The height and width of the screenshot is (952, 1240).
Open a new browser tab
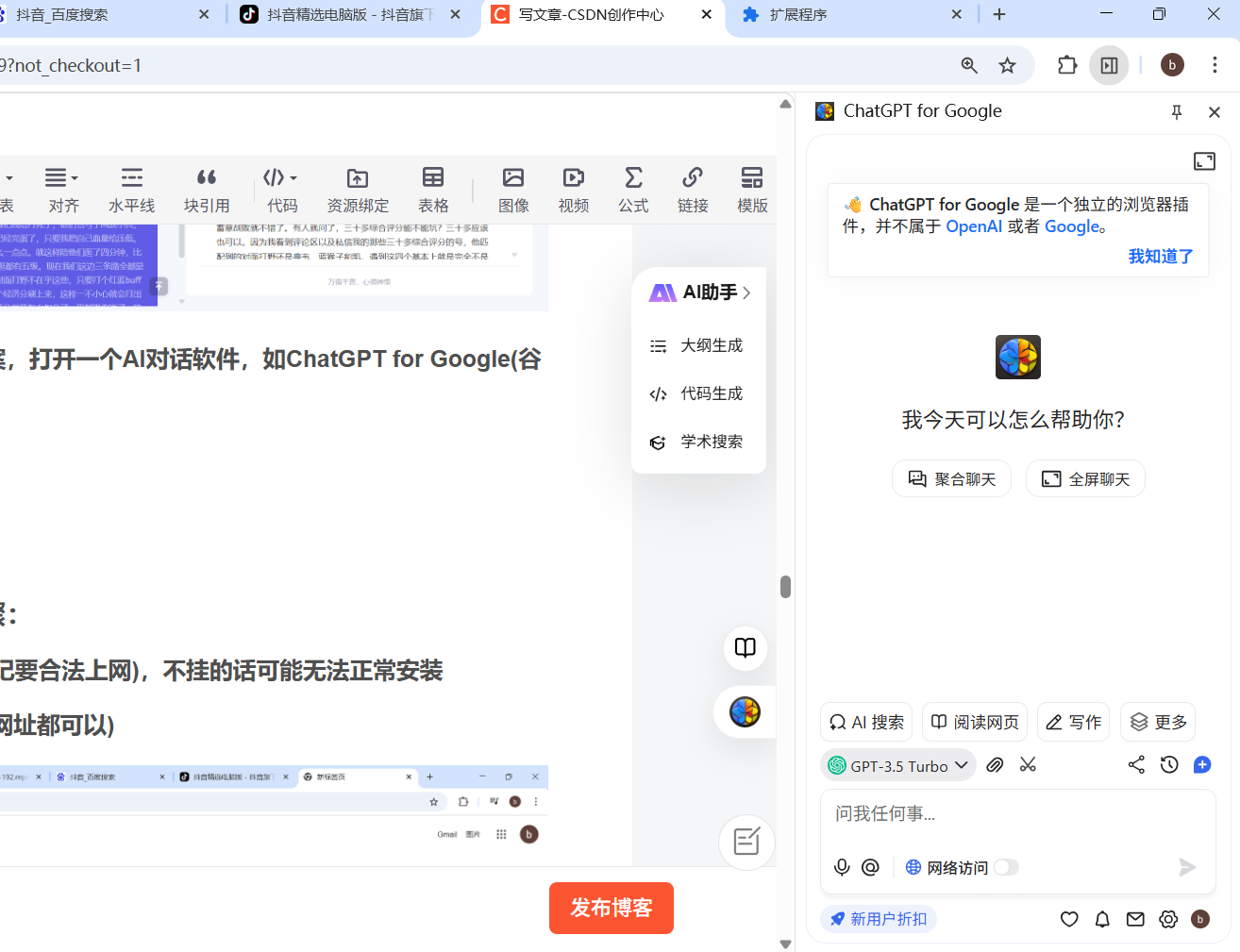point(999,15)
